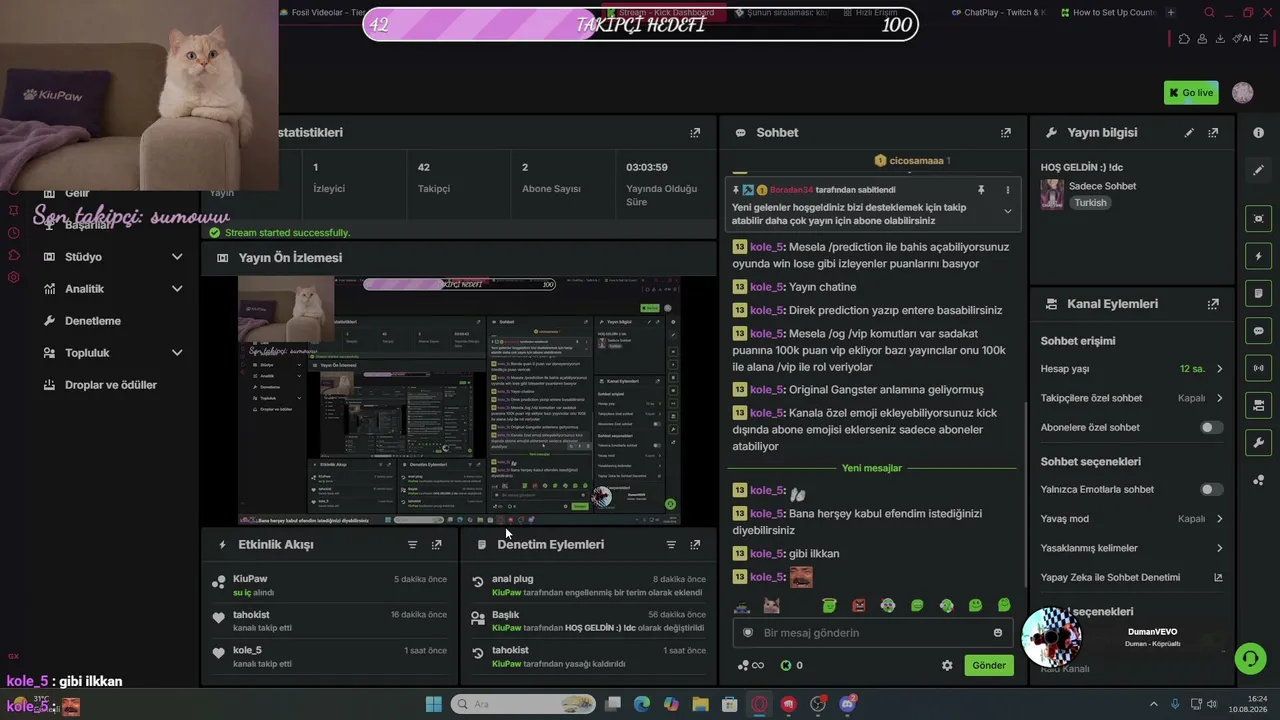Image resolution: width=1280 pixels, height=720 pixels.
Task: Switch to Fosil Videolar browser tab
Action: click(320, 13)
